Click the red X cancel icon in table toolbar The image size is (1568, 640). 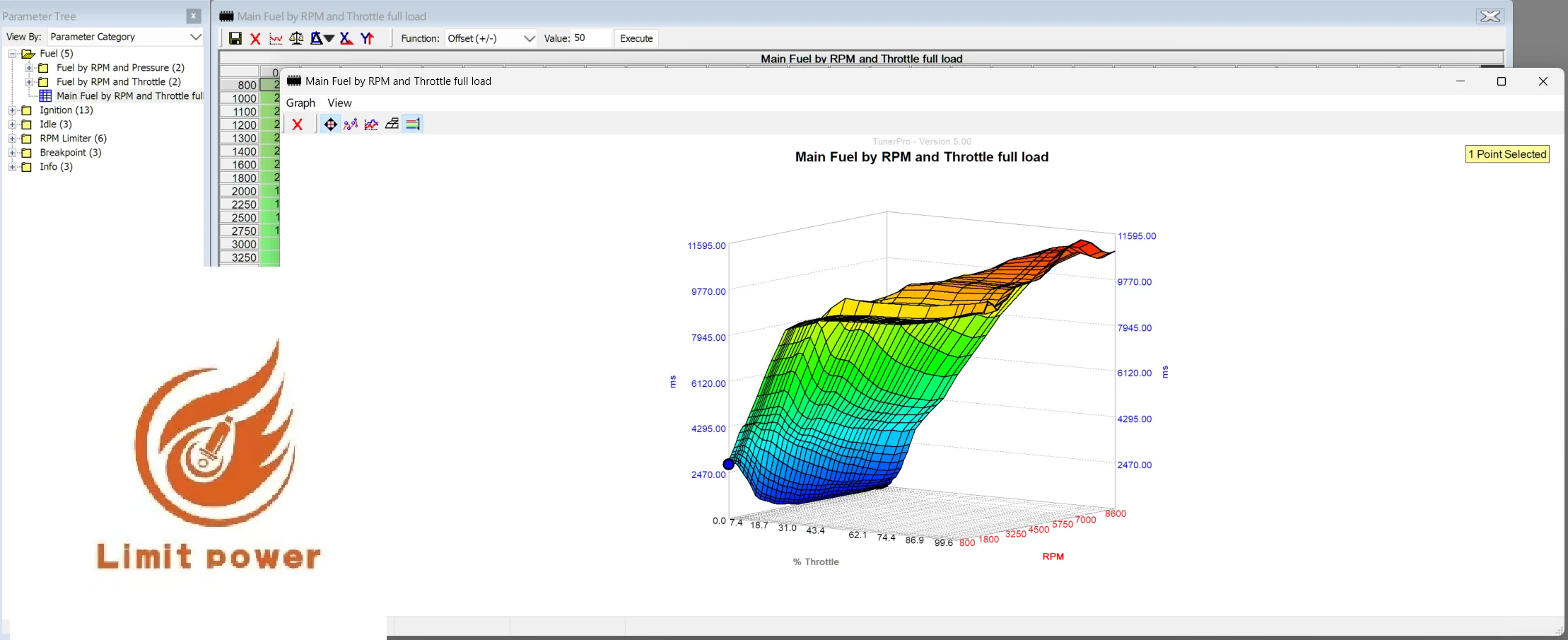(x=255, y=39)
